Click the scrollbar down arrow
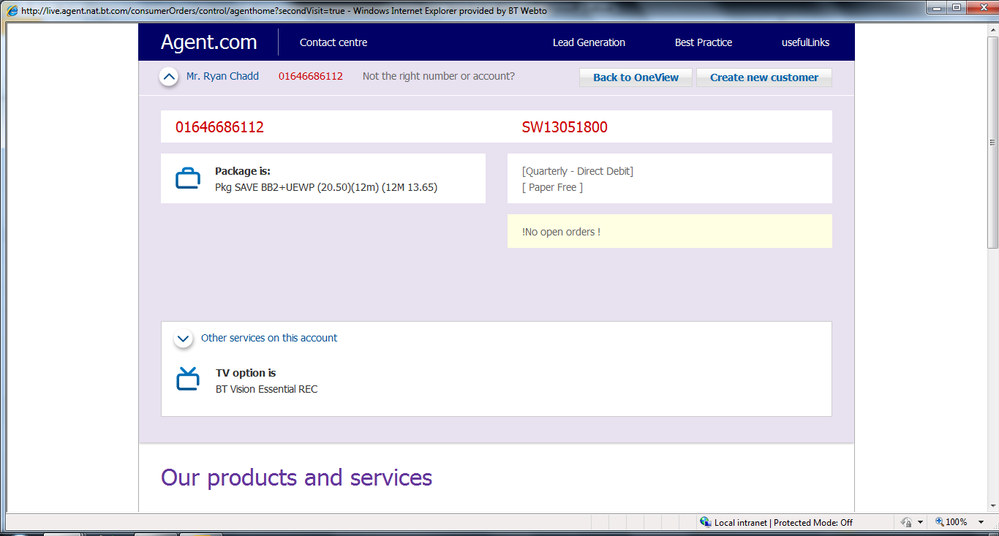The width and height of the screenshot is (999, 536). [992, 506]
